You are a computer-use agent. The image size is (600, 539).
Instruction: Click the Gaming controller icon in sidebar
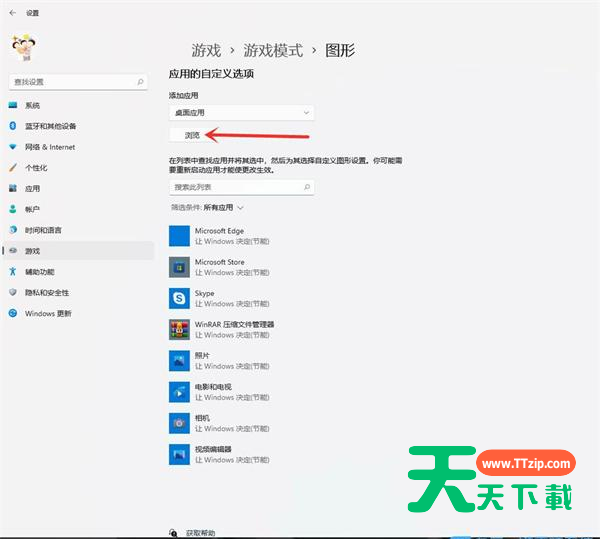13,251
